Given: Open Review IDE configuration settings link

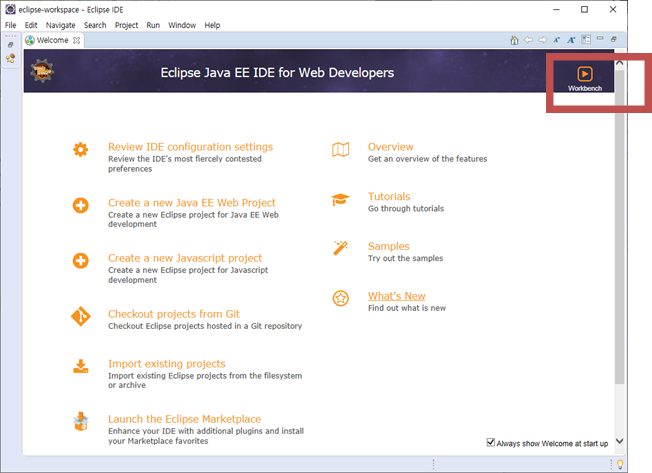Looking at the screenshot, I should [x=190, y=147].
